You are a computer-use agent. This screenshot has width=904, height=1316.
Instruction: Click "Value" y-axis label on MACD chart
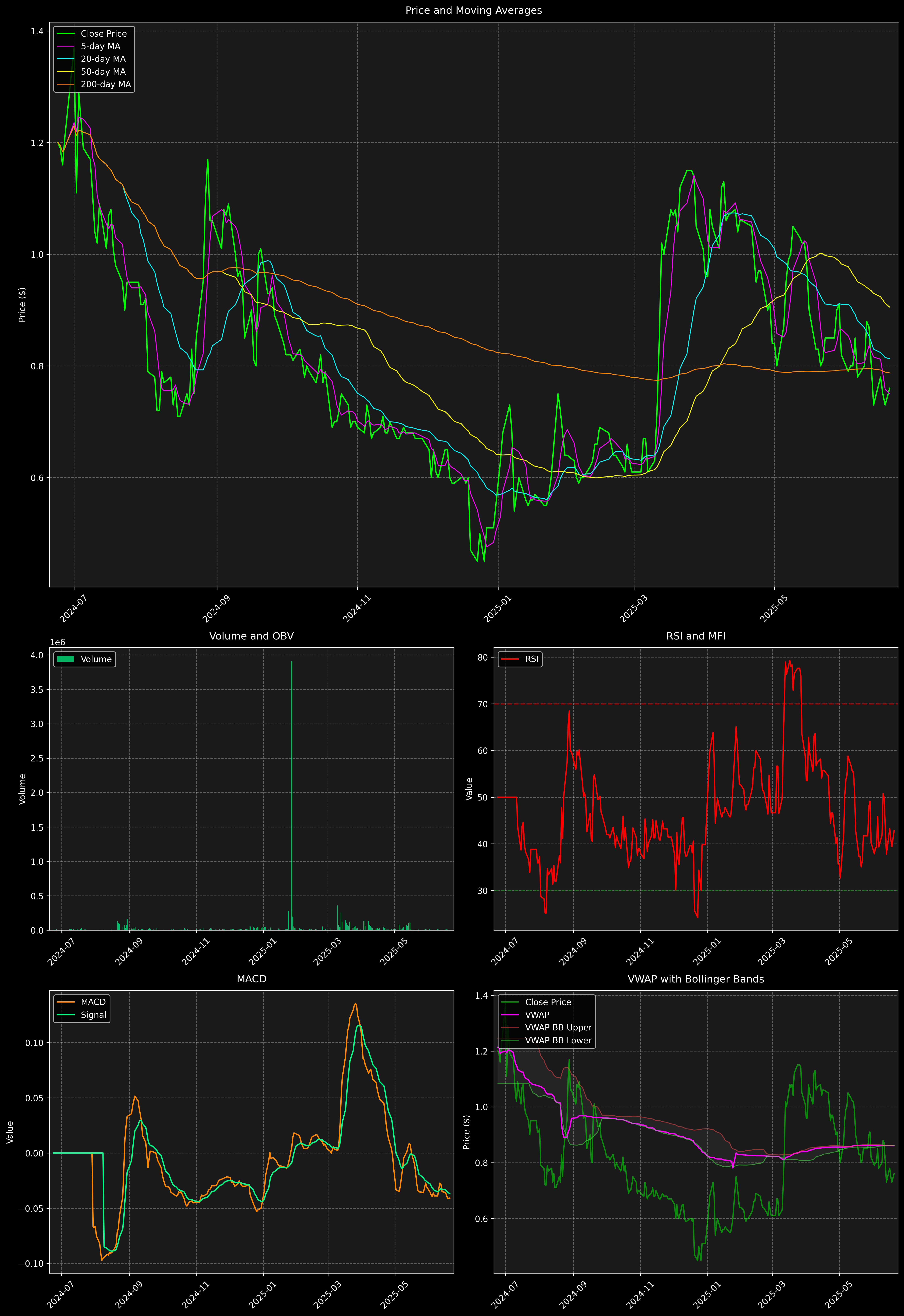tap(10, 1132)
